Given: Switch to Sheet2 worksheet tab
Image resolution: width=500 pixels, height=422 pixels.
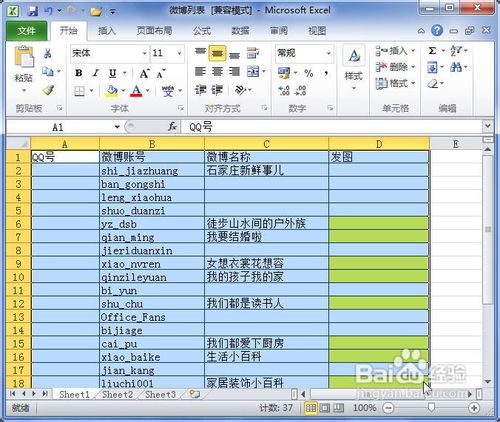Looking at the screenshot, I should pyautogui.click(x=117, y=395).
